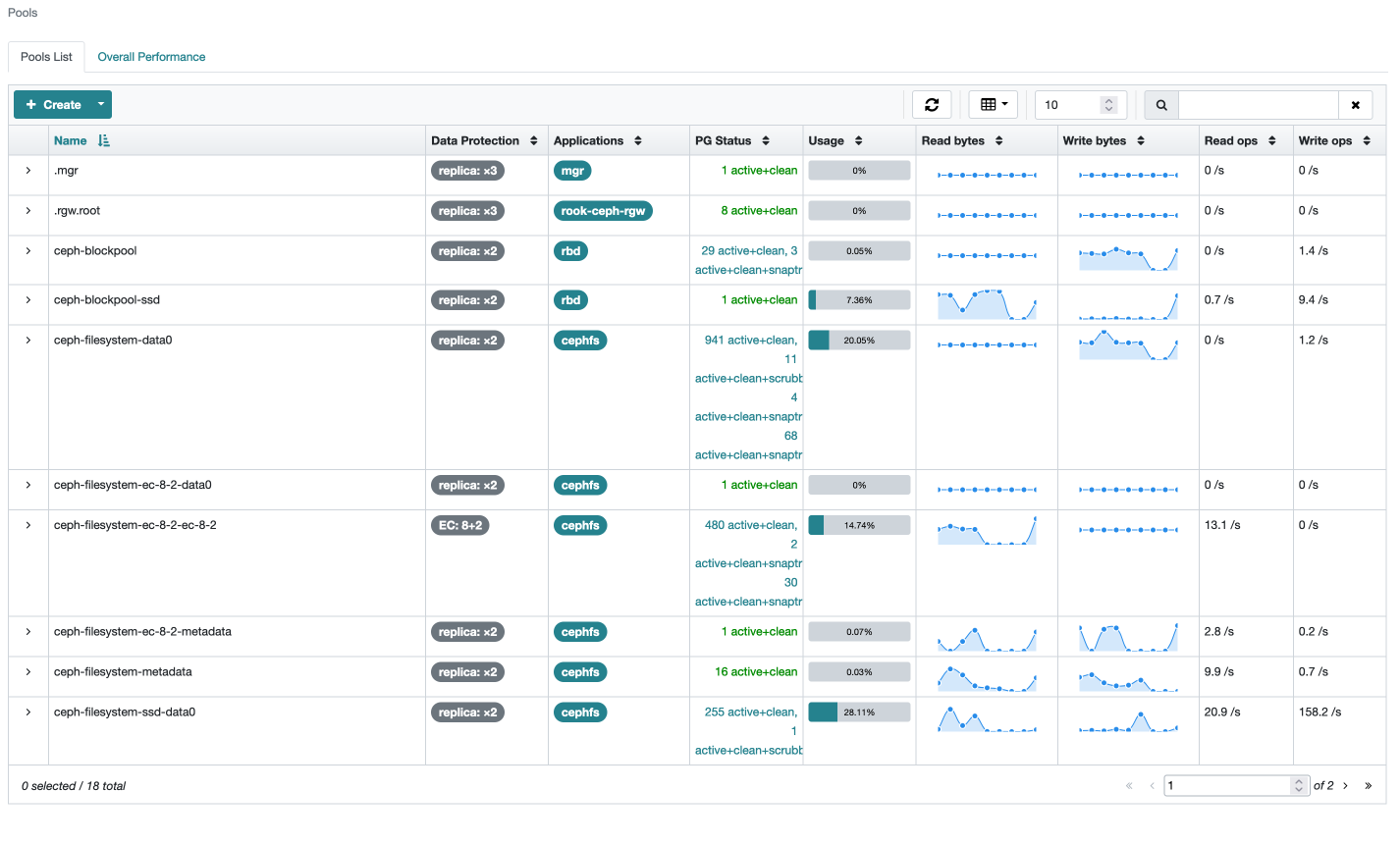Open the Overall Performance tab
Viewport: 1400px width, 844px height.
pyautogui.click(x=151, y=57)
